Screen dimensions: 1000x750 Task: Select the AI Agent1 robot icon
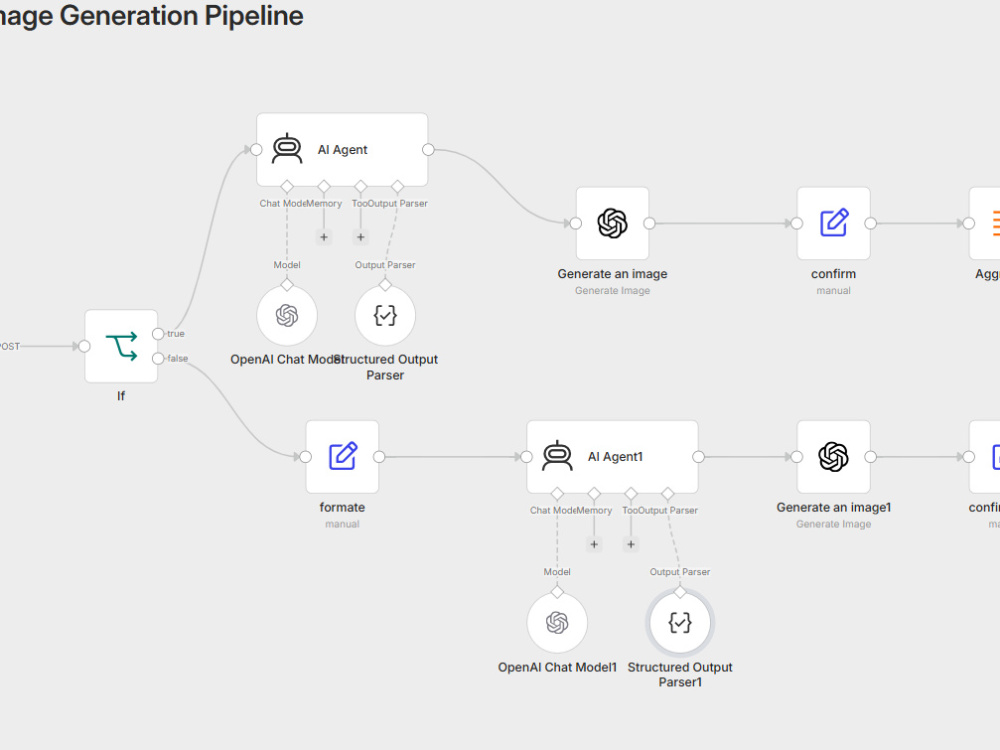[557, 456]
